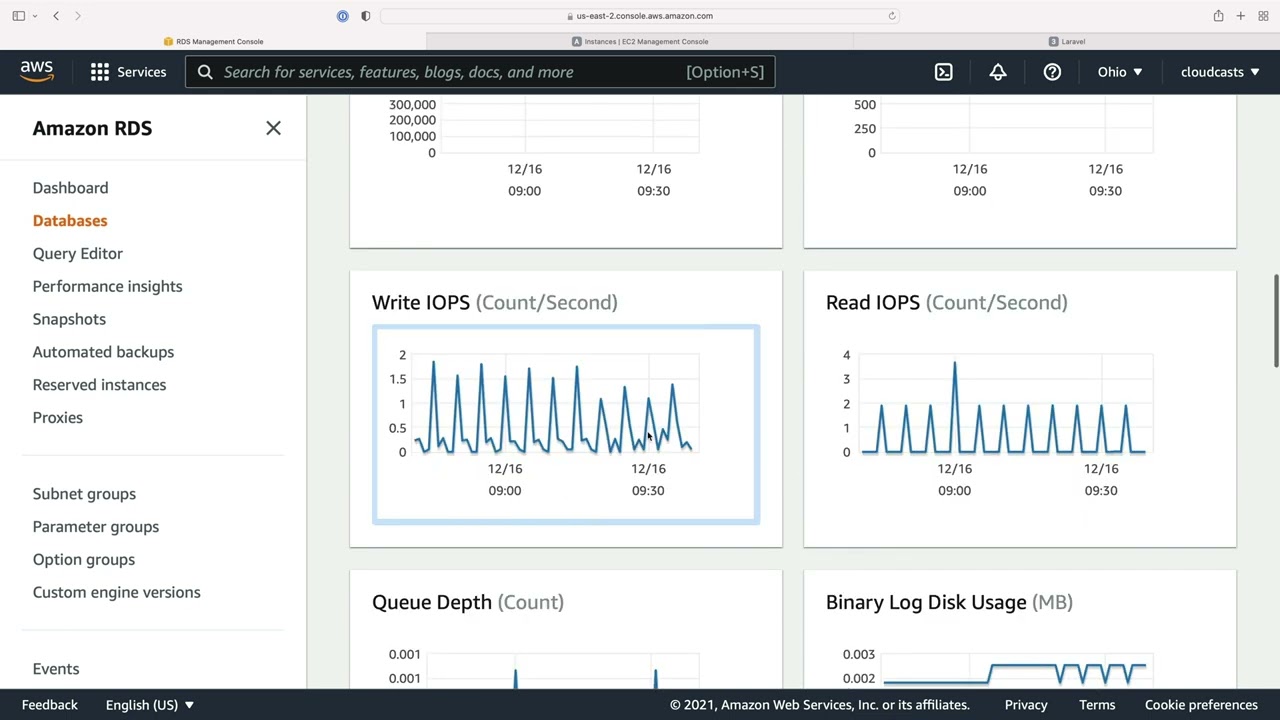Open Automated backups
This screenshot has height=720, width=1280.
tap(103, 352)
